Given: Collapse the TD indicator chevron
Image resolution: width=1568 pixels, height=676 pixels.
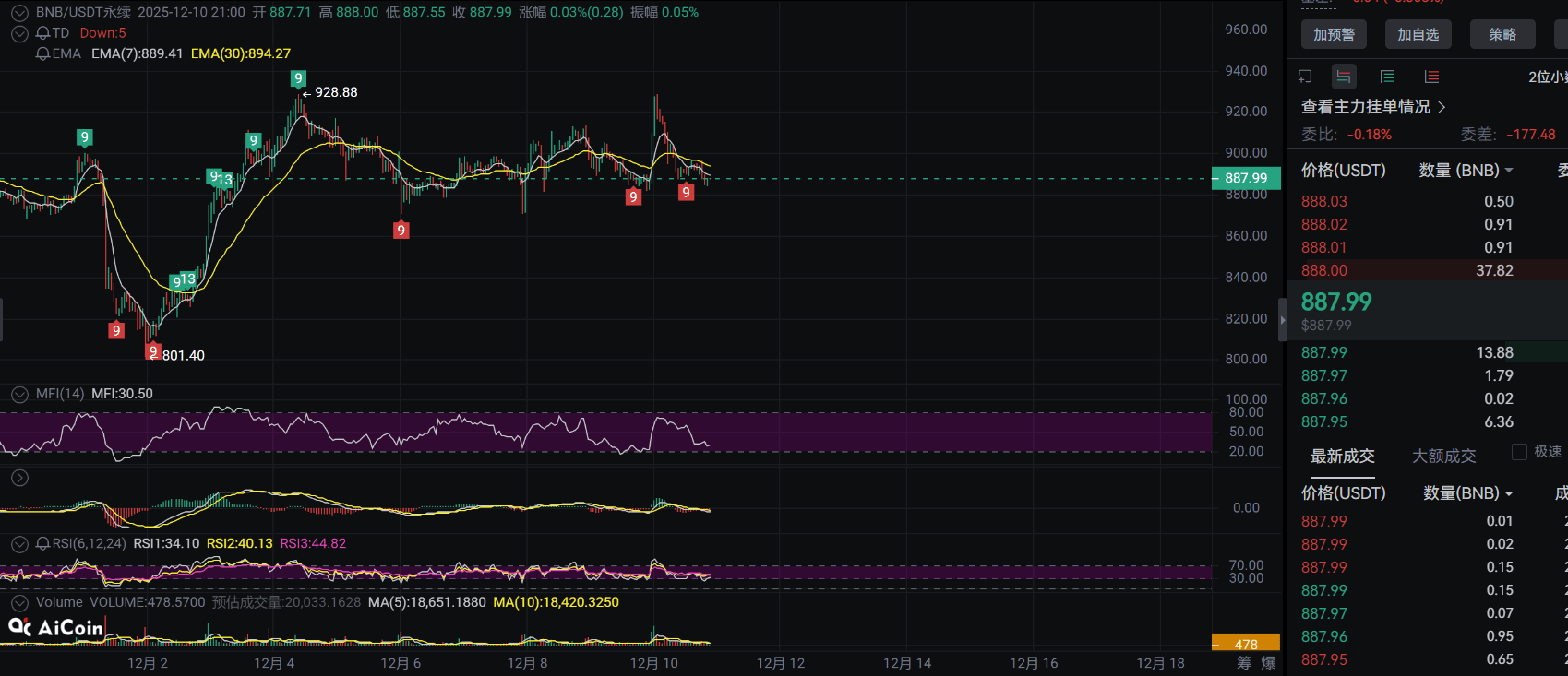Looking at the screenshot, I should 19,33.
